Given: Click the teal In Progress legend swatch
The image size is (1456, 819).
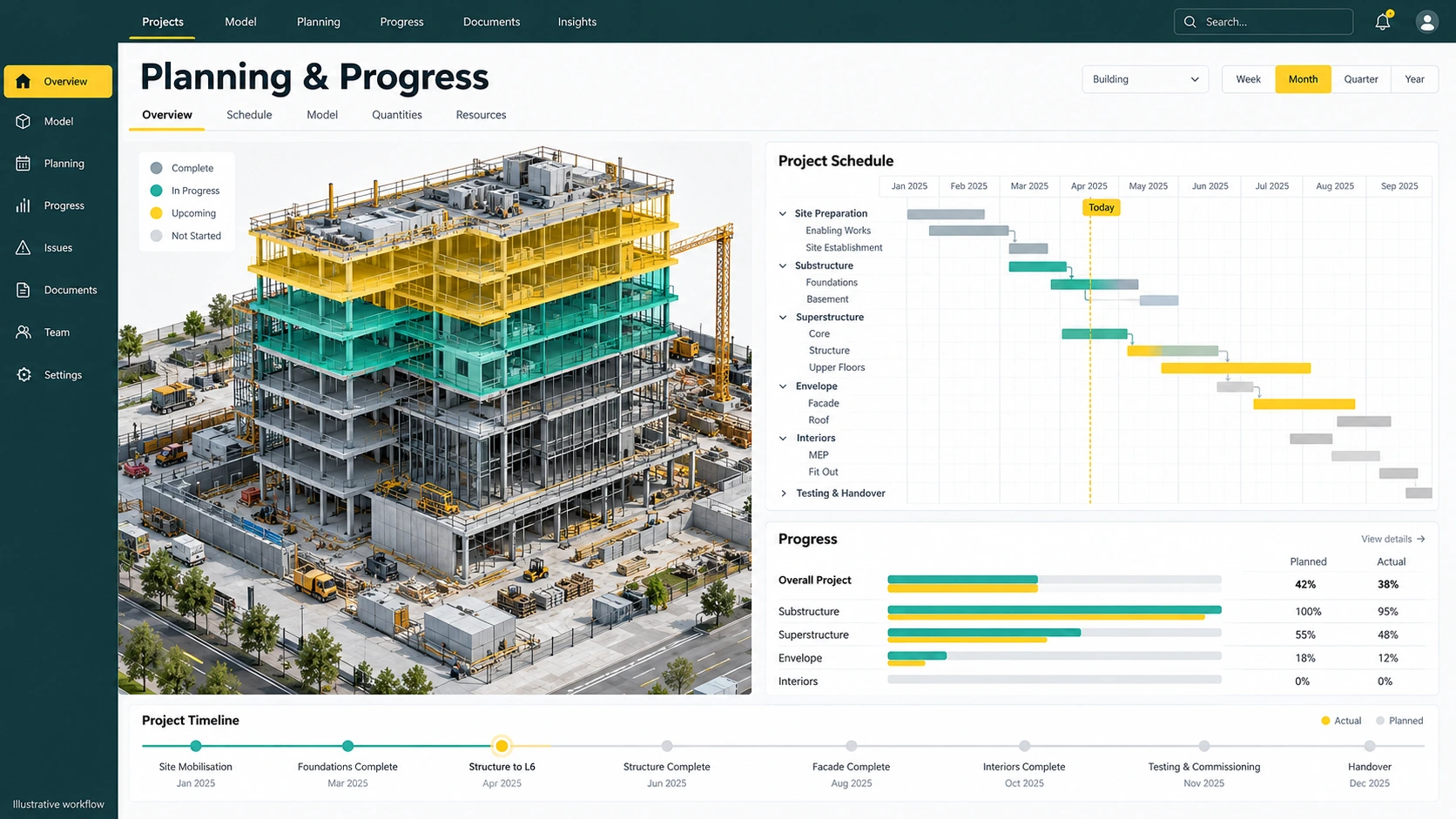Looking at the screenshot, I should pyautogui.click(x=157, y=191).
